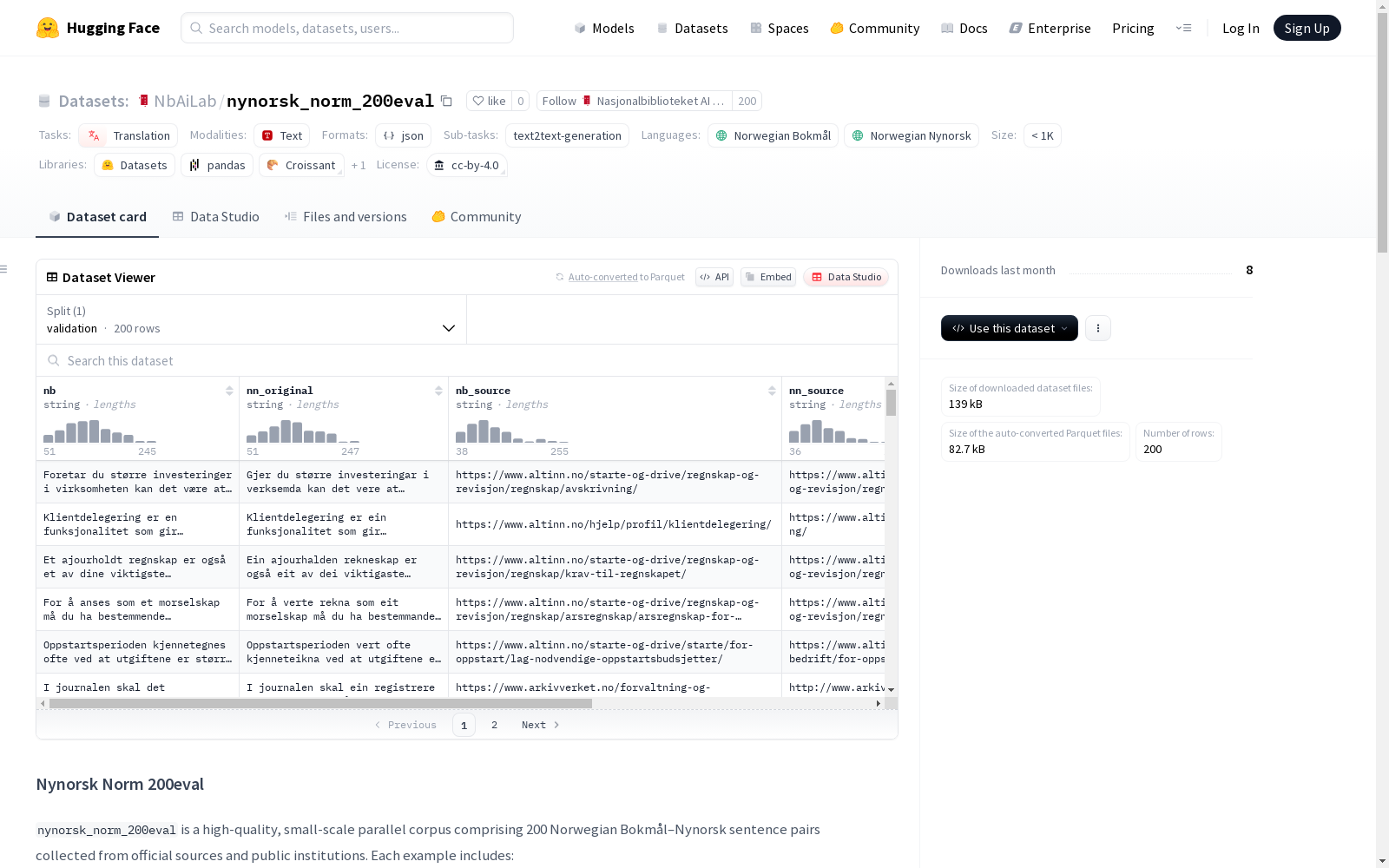Screen dimensions: 1389x868
Task: Open the Files and versions tab
Action: pos(346,217)
